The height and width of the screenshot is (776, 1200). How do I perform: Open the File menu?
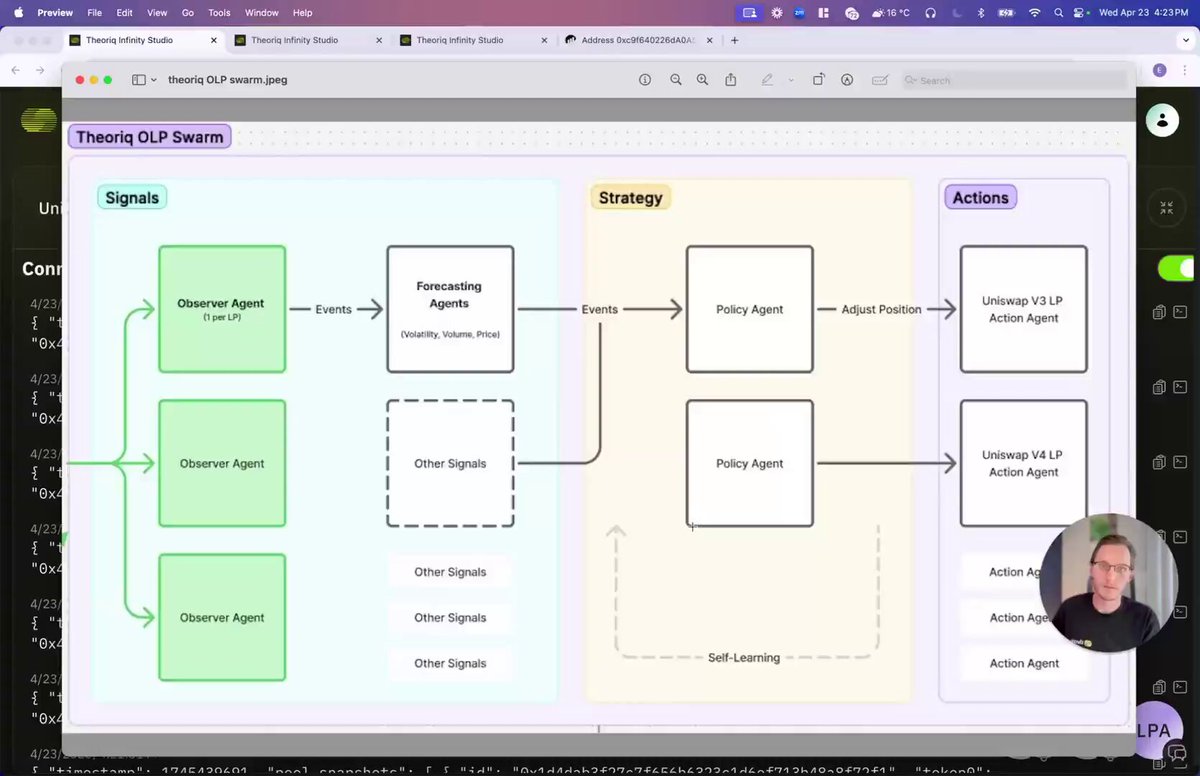[x=95, y=13]
